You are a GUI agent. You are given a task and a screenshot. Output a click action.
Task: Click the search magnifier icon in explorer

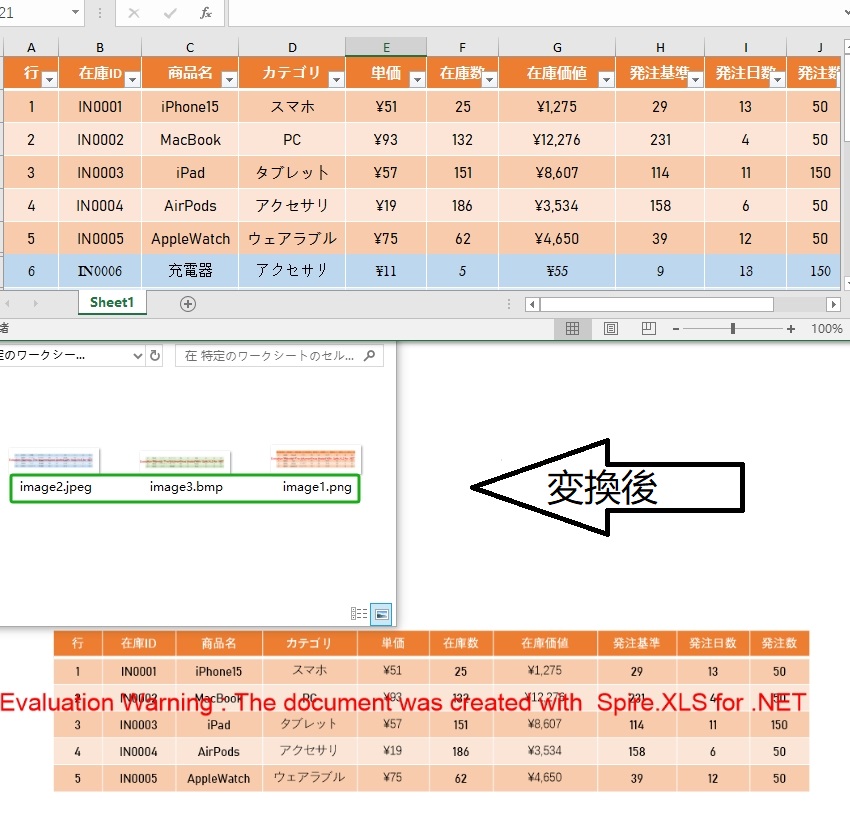[370, 355]
